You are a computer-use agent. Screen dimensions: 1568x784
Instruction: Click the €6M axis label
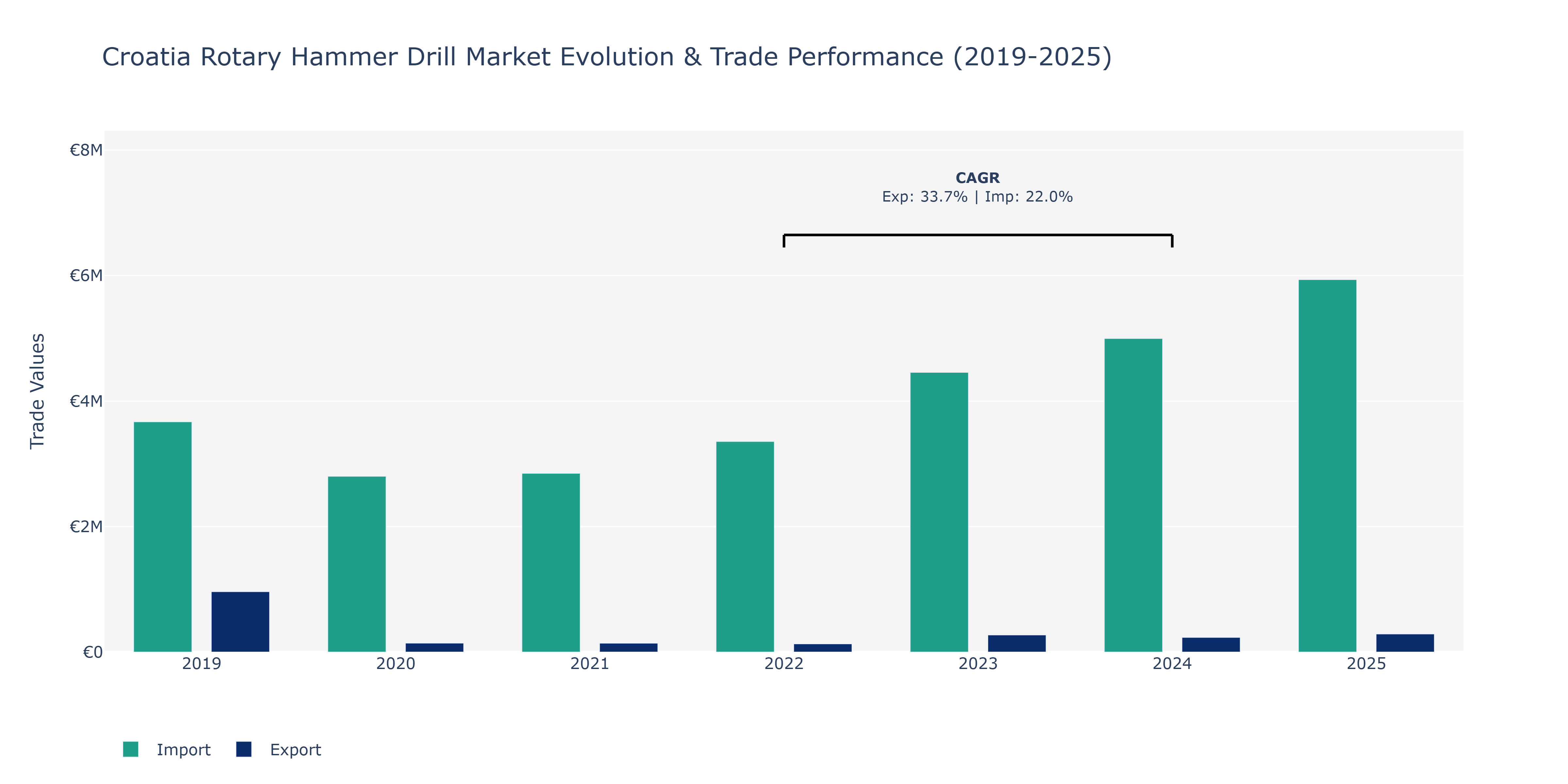pyautogui.click(x=86, y=276)
